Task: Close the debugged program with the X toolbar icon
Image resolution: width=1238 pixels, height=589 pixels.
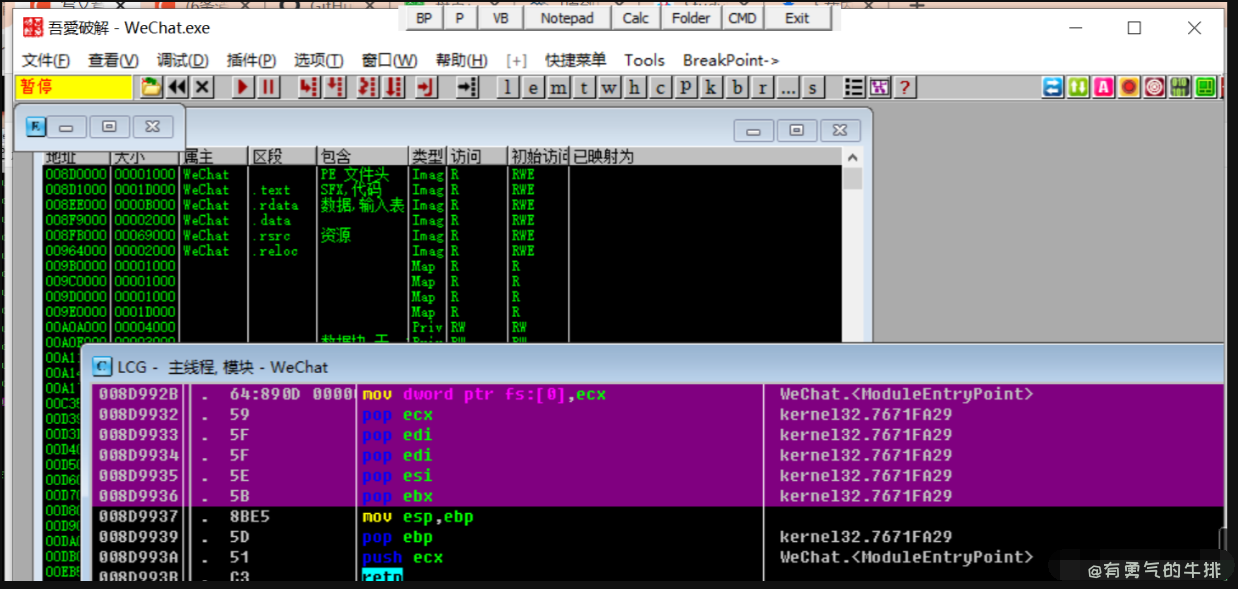Action: 203,87
